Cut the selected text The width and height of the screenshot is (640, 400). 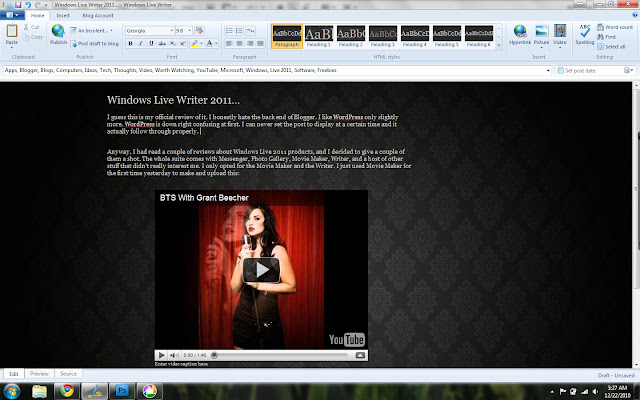point(31,27)
